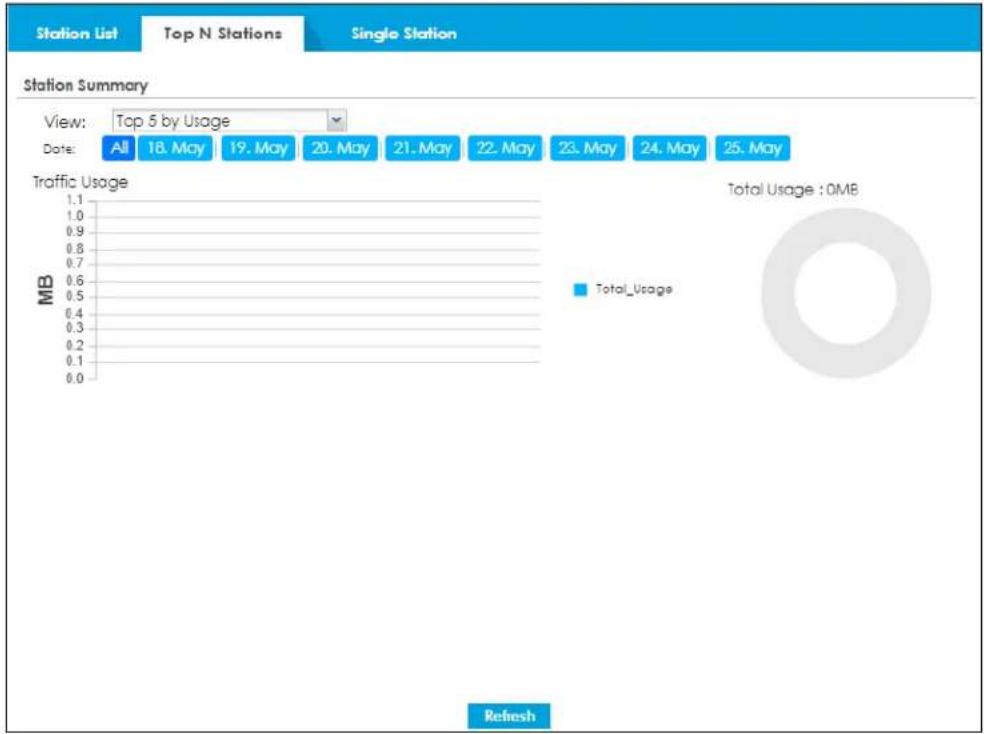The width and height of the screenshot is (984, 734).
Task: Click the Date: label
Action: coord(59,149)
